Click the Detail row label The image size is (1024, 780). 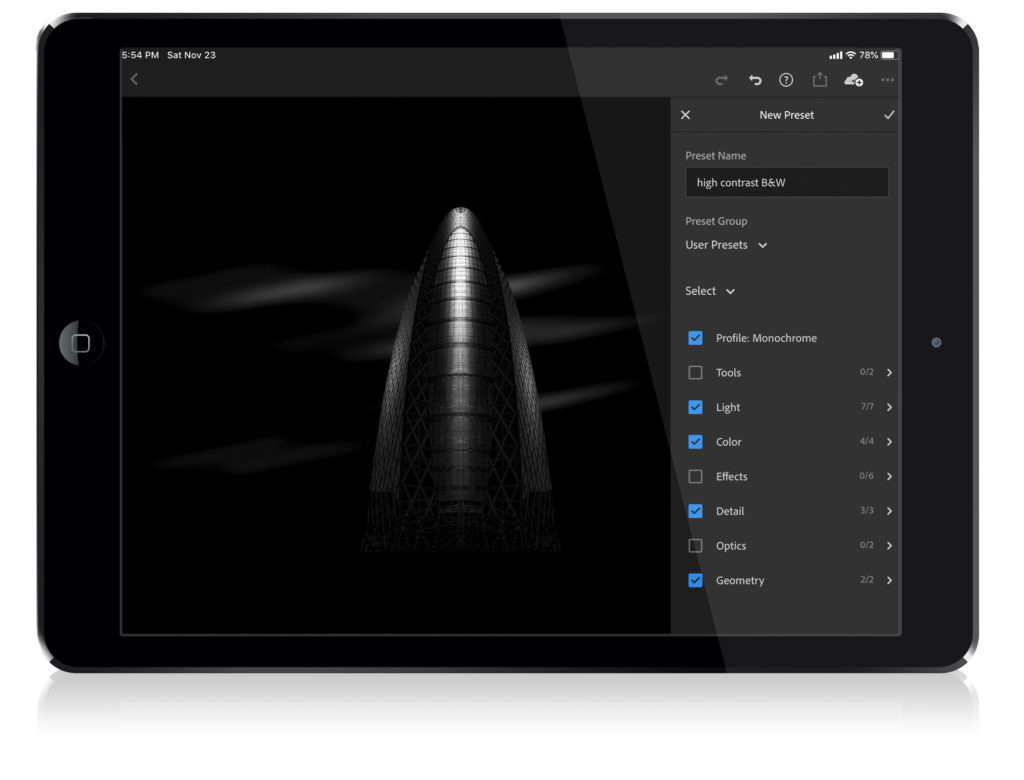coord(729,511)
